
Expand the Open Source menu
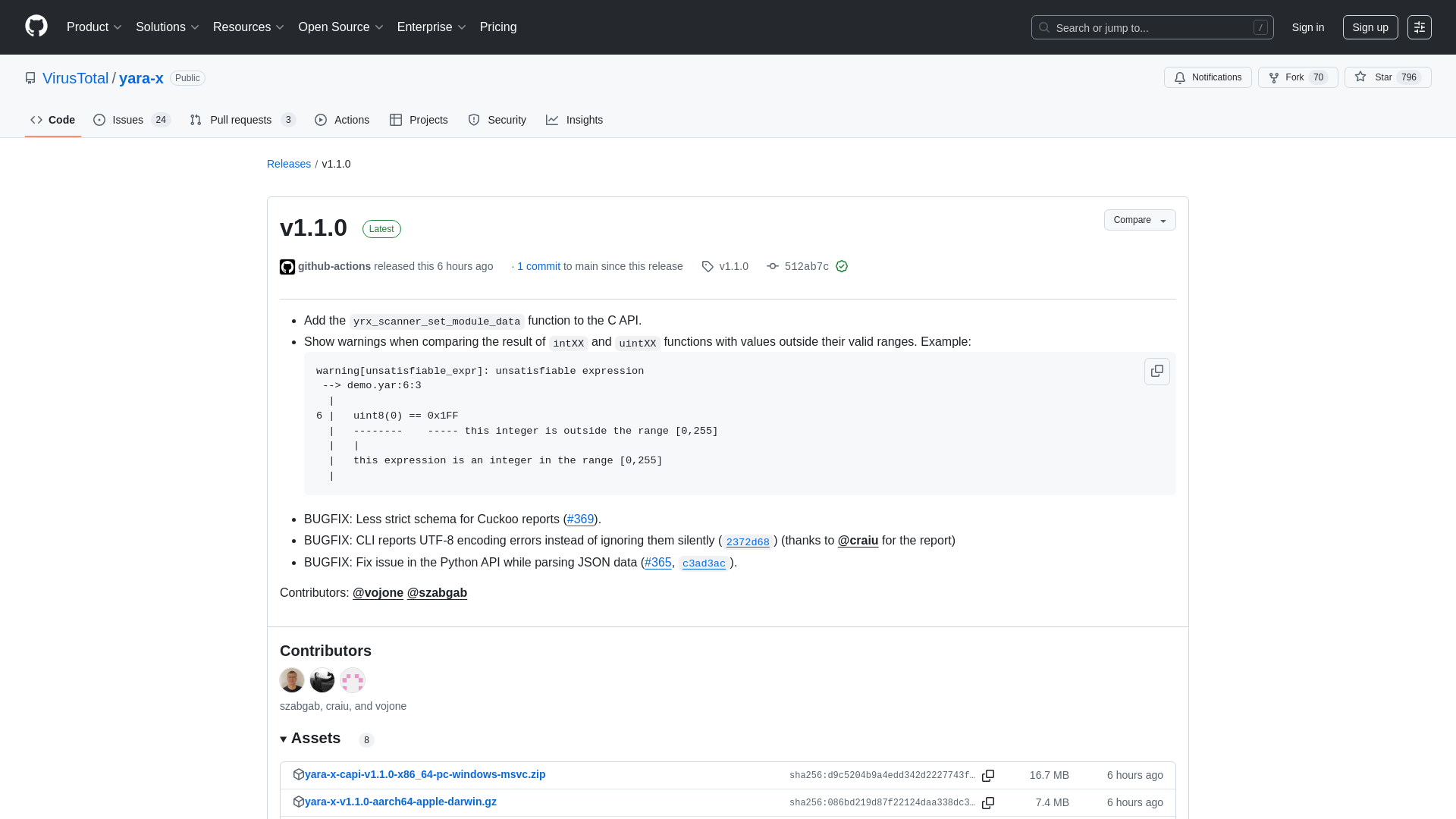click(340, 27)
